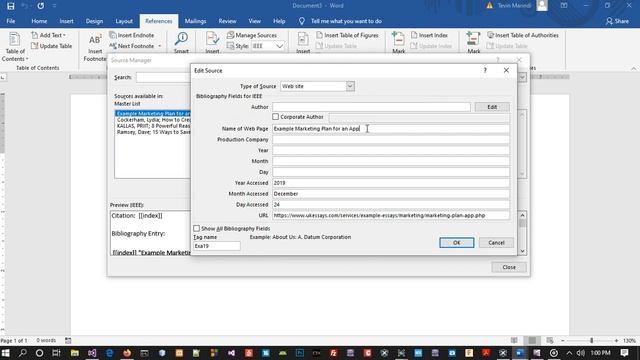This screenshot has height=360, width=640.
Task: Select Ramsey, Dave source in Master List
Action: (153, 132)
